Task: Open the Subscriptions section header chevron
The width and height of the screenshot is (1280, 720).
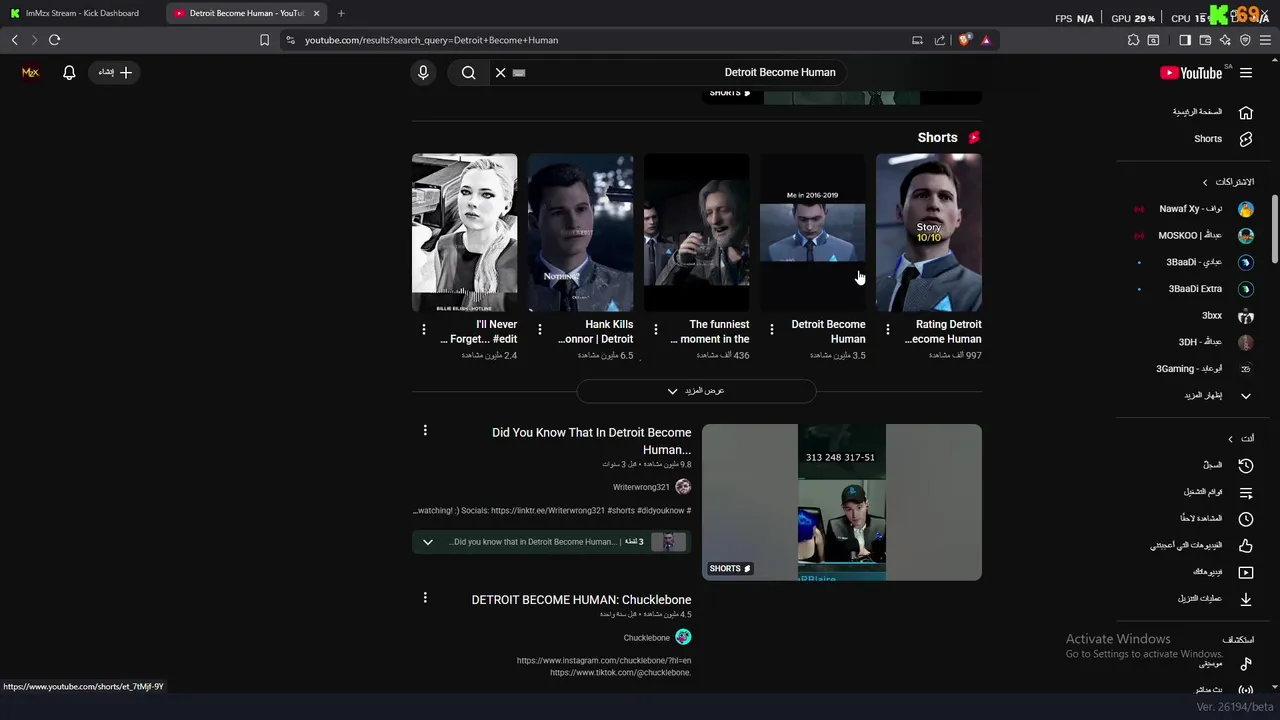Action: (x=1205, y=182)
